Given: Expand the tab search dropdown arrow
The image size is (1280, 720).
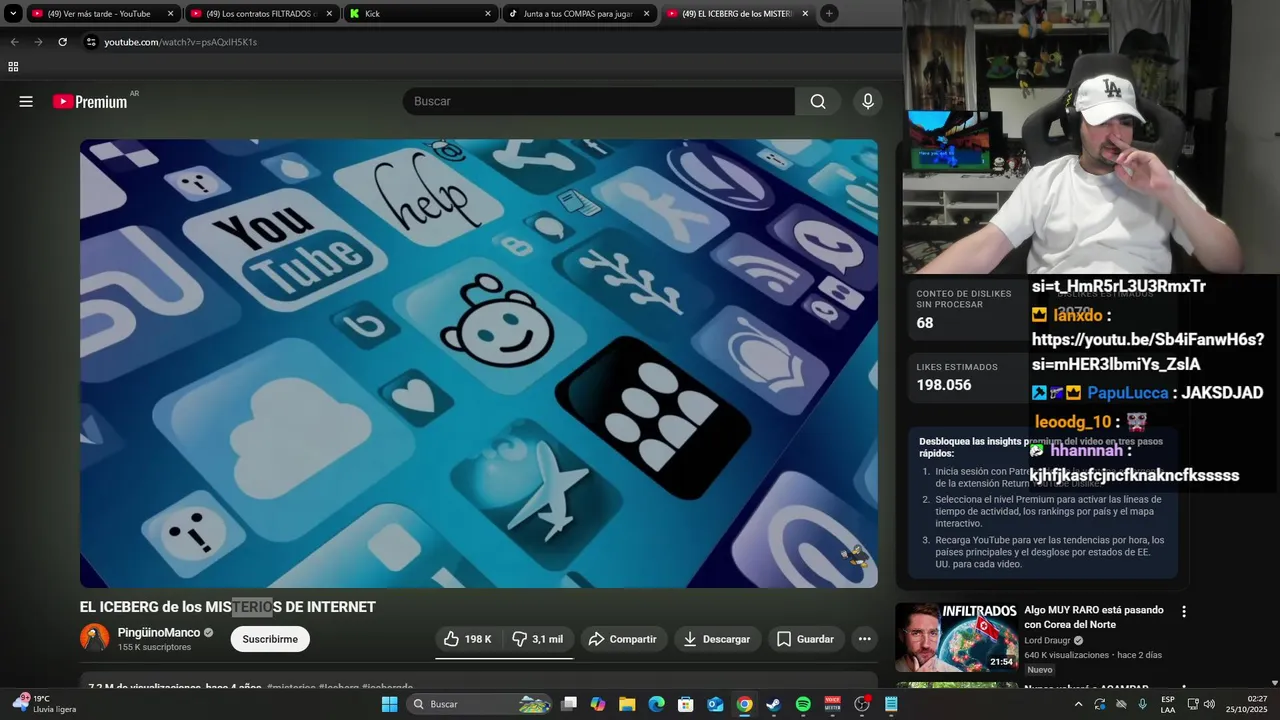Looking at the screenshot, I should click(13, 14).
